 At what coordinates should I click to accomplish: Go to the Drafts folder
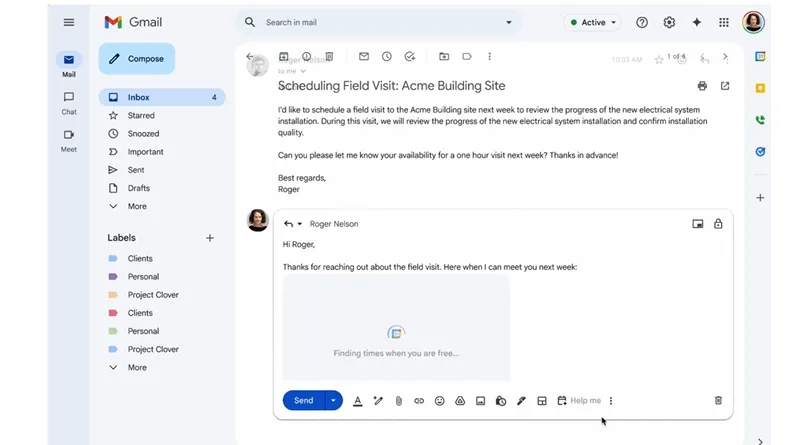pyautogui.click(x=139, y=188)
